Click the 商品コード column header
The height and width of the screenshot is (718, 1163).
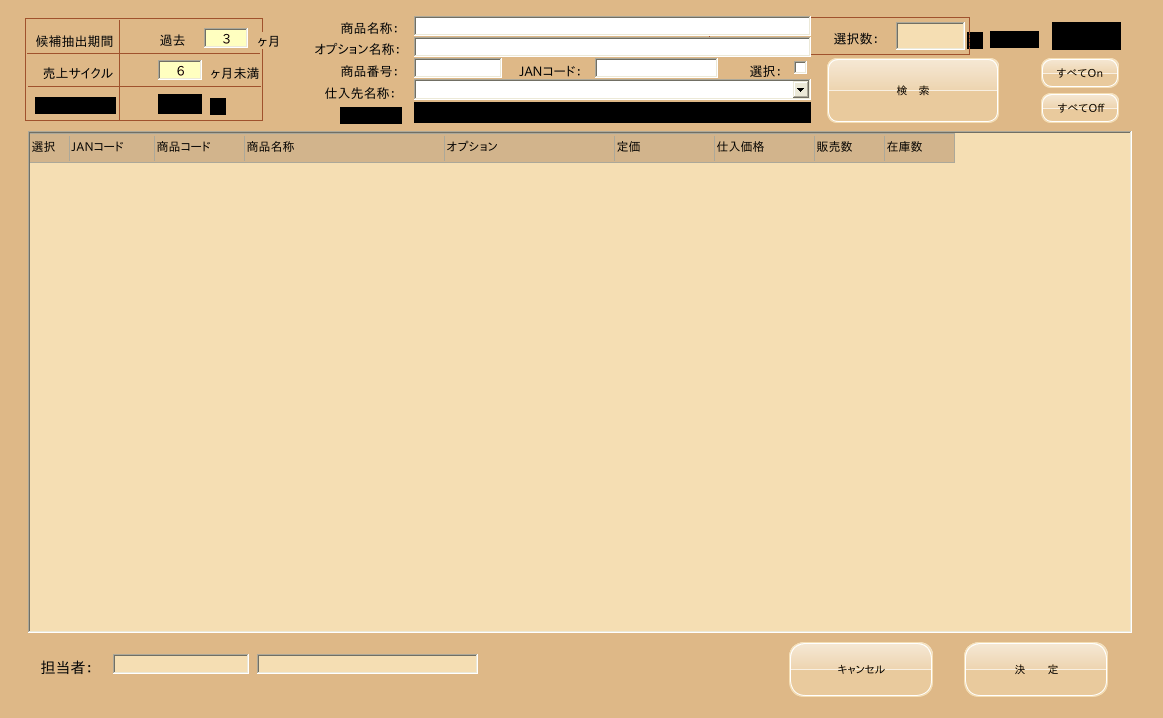point(199,148)
